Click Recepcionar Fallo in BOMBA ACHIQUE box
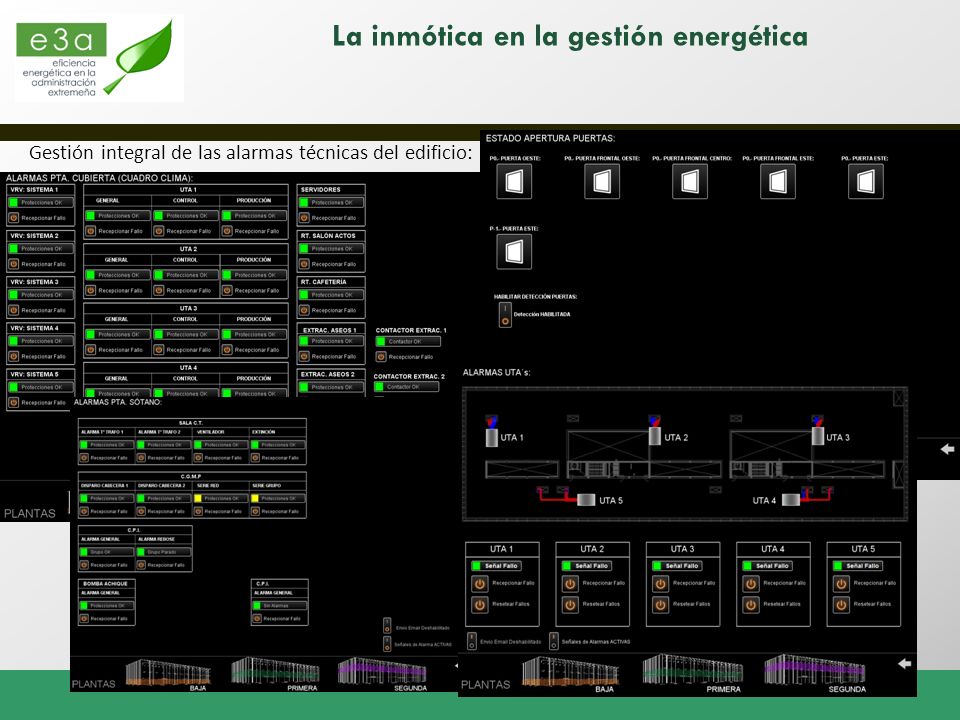Viewport: 960px width, 720px height. [84, 619]
